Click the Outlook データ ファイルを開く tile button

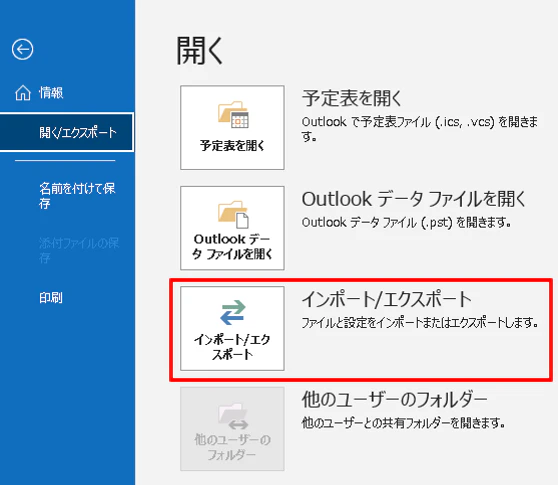tap(232, 228)
